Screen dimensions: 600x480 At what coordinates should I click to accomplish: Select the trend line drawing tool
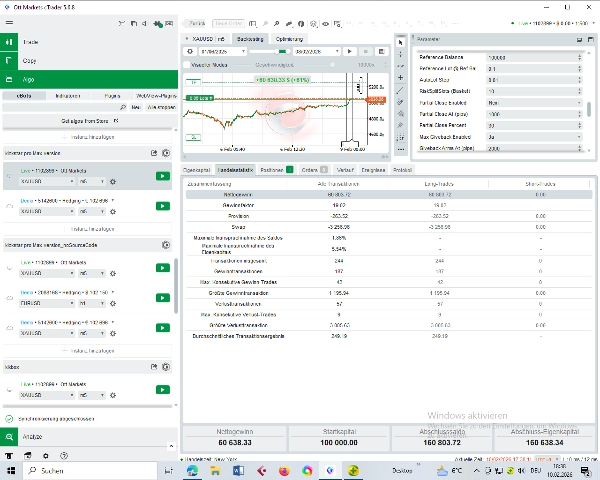click(401, 90)
